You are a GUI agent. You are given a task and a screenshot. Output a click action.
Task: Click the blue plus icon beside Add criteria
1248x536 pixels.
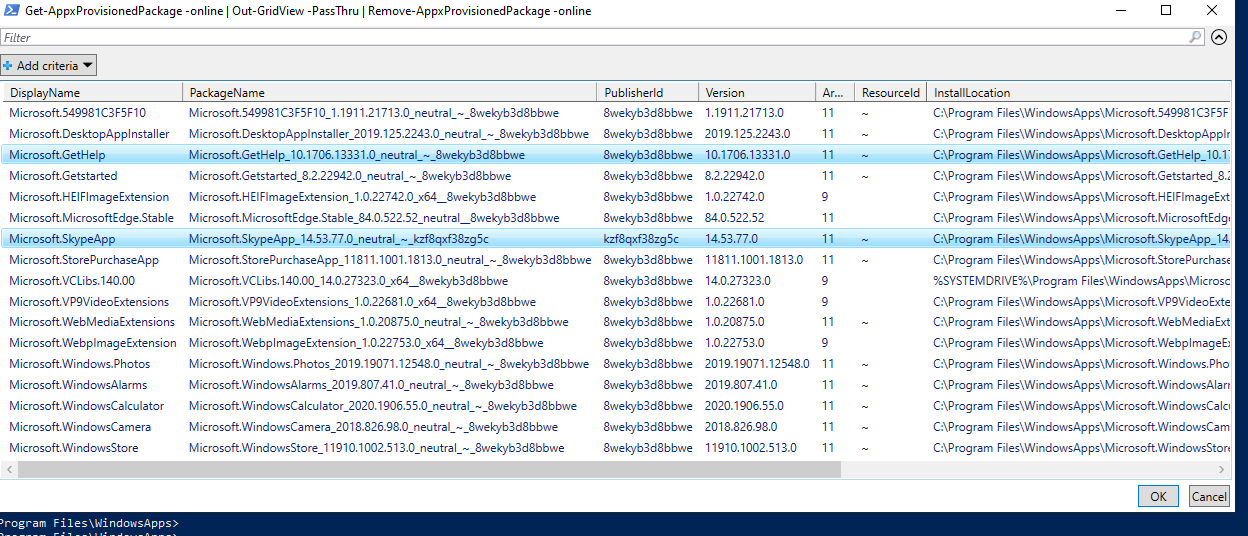[x=8, y=66]
